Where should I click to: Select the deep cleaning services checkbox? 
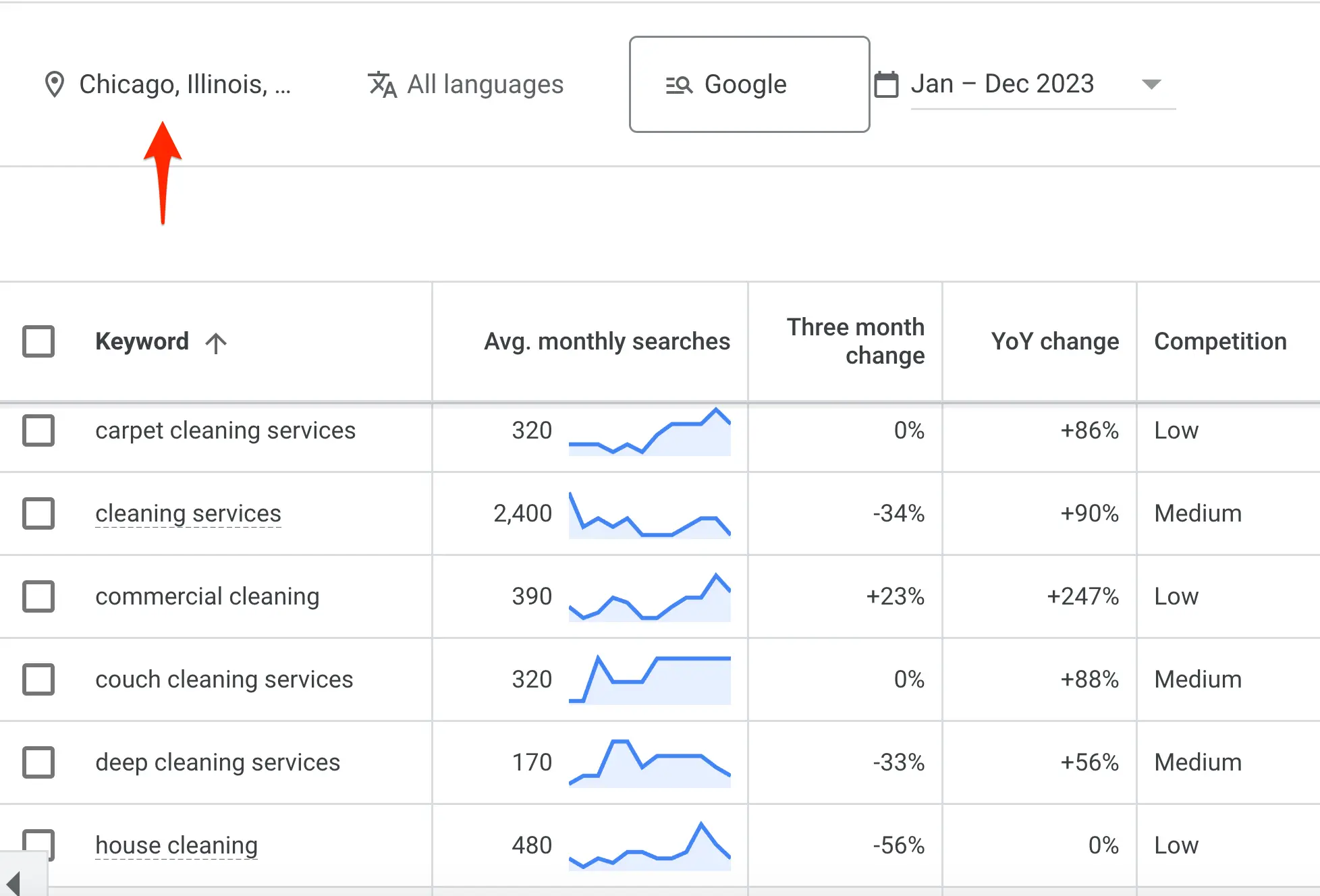point(38,762)
